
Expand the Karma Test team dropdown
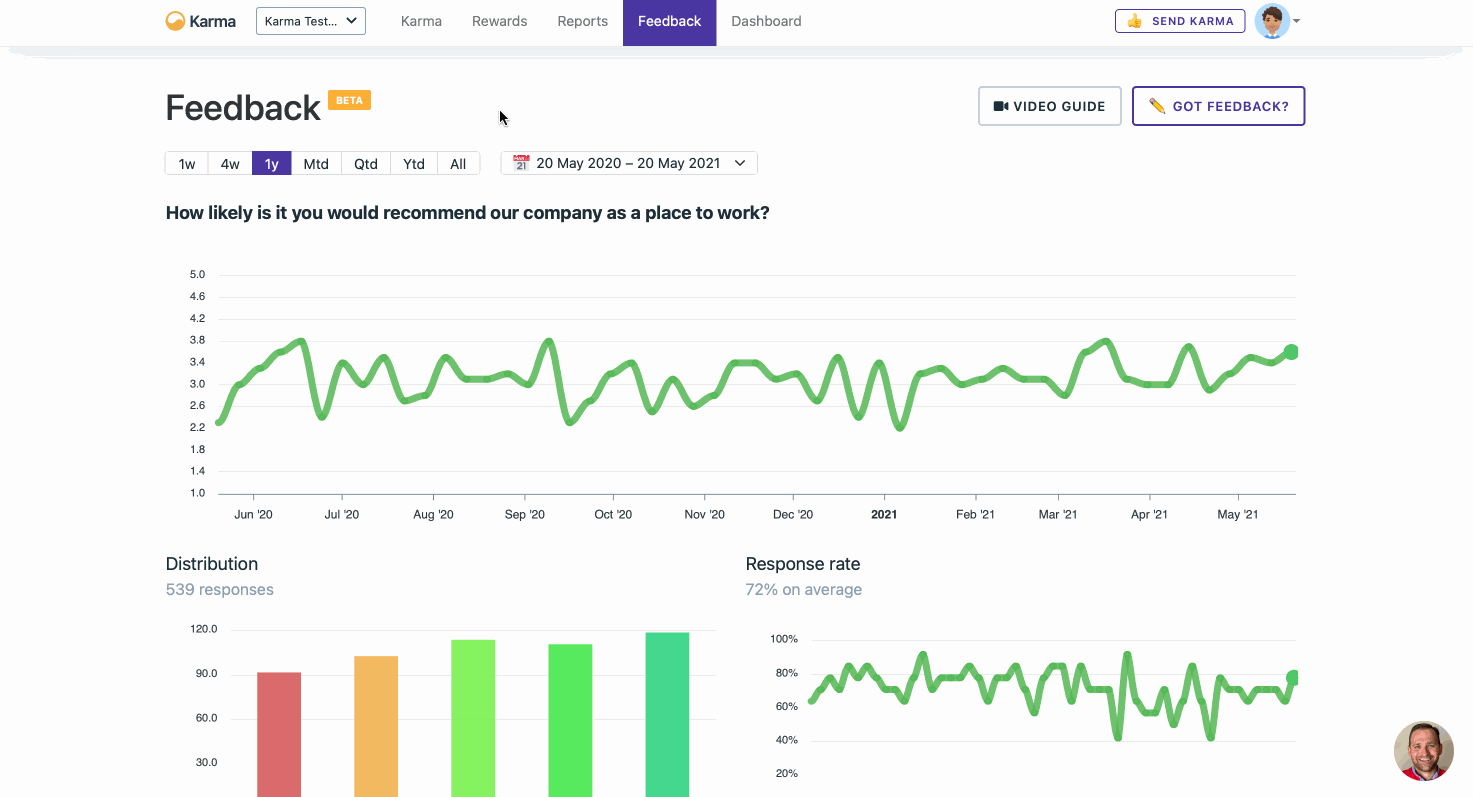311,21
